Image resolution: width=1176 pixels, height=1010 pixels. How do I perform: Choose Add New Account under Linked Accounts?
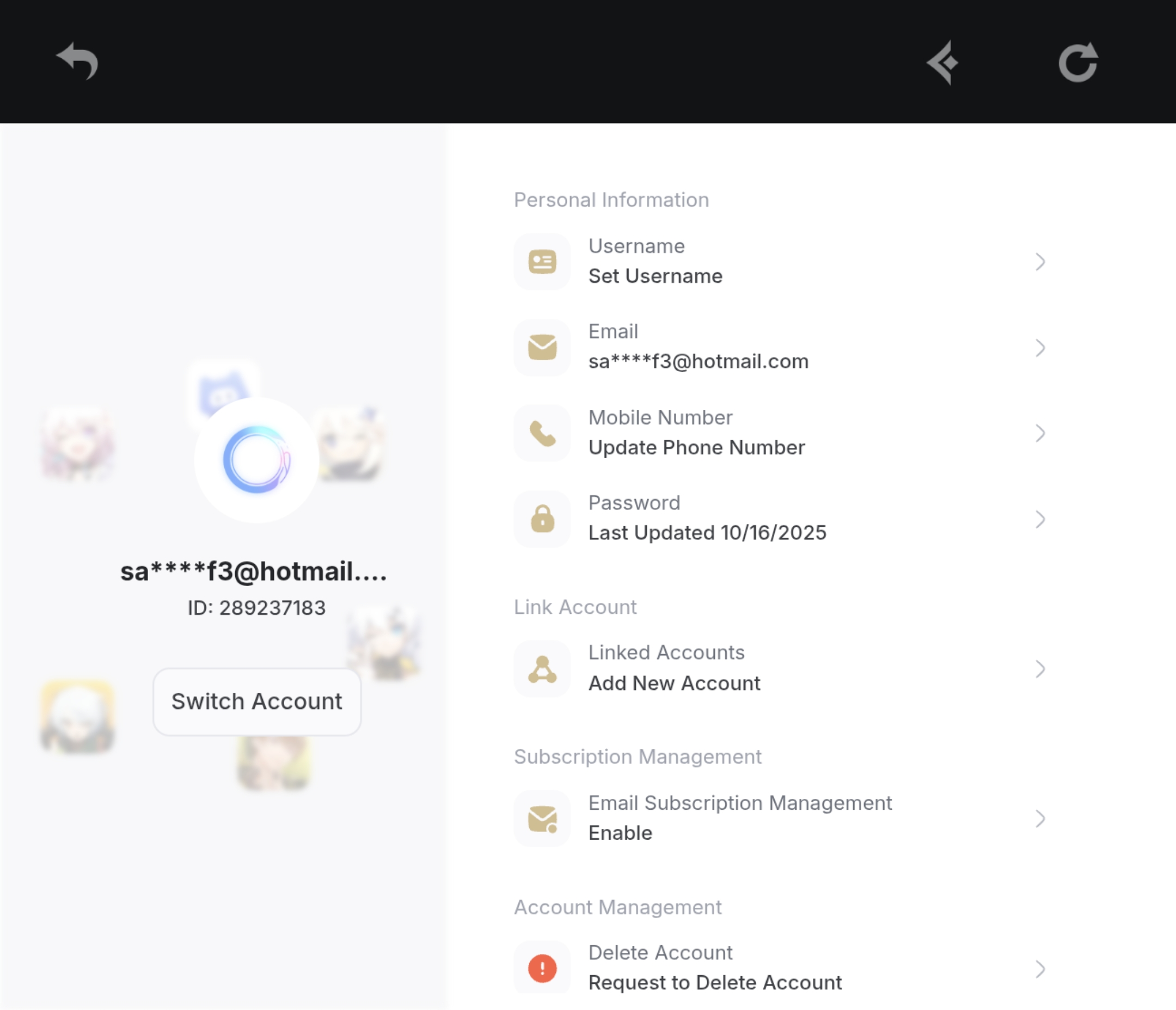(x=674, y=683)
